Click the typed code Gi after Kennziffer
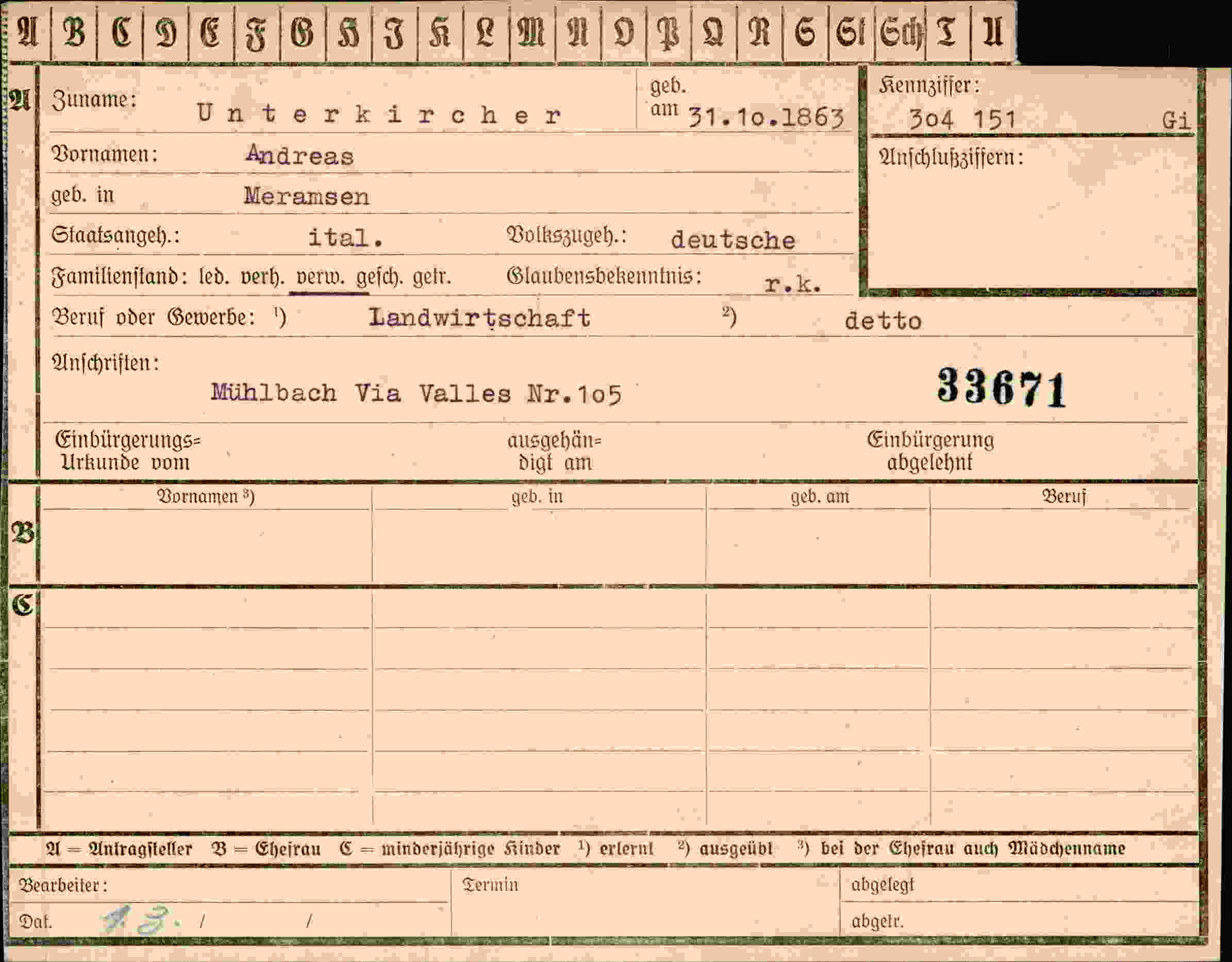The image size is (1232, 962). [x=1176, y=120]
